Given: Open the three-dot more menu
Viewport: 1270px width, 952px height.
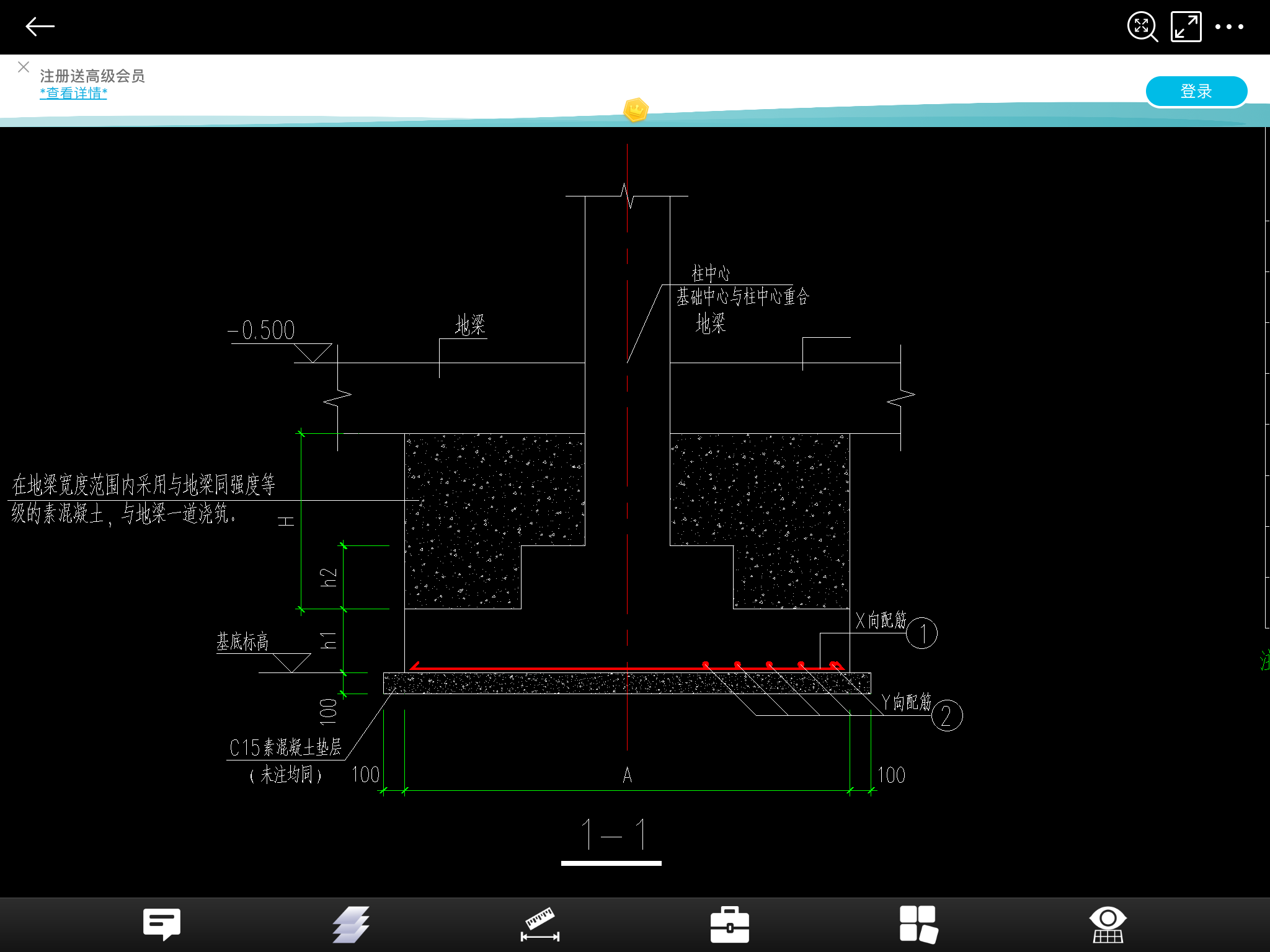Looking at the screenshot, I should point(1229,27).
